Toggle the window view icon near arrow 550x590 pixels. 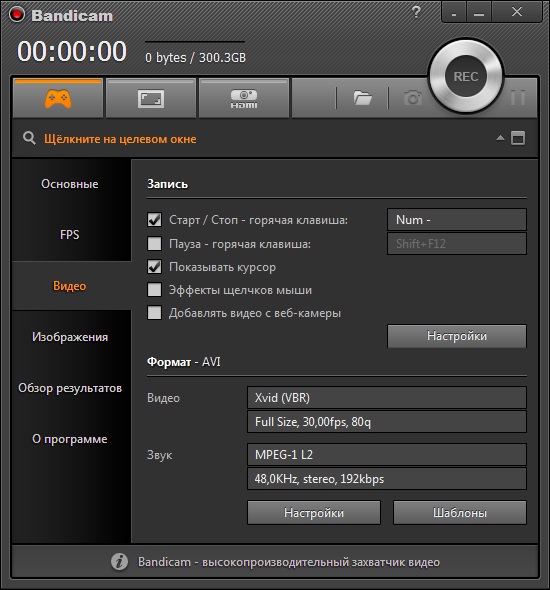pyautogui.click(x=518, y=138)
